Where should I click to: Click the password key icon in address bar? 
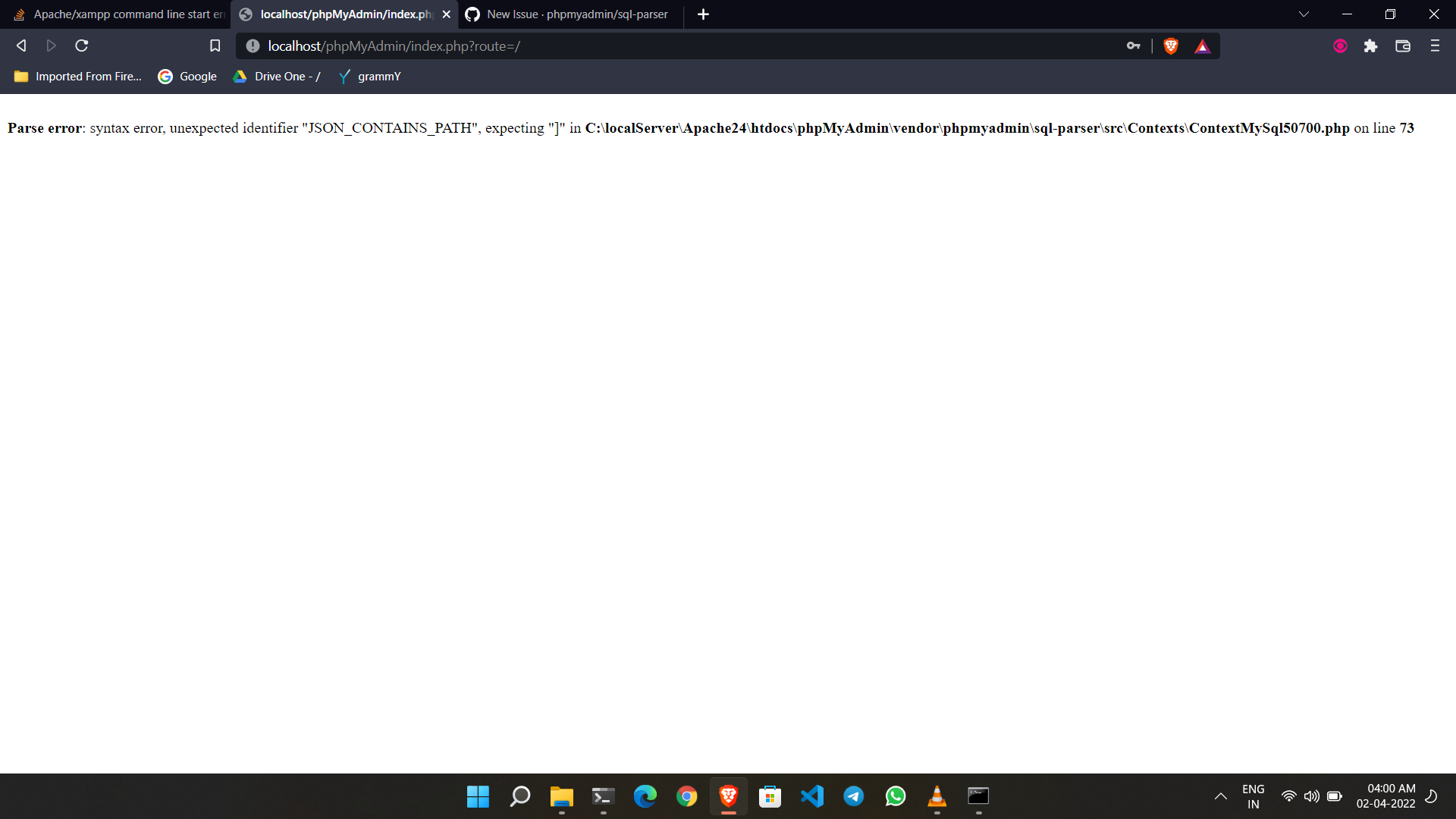click(1133, 46)
